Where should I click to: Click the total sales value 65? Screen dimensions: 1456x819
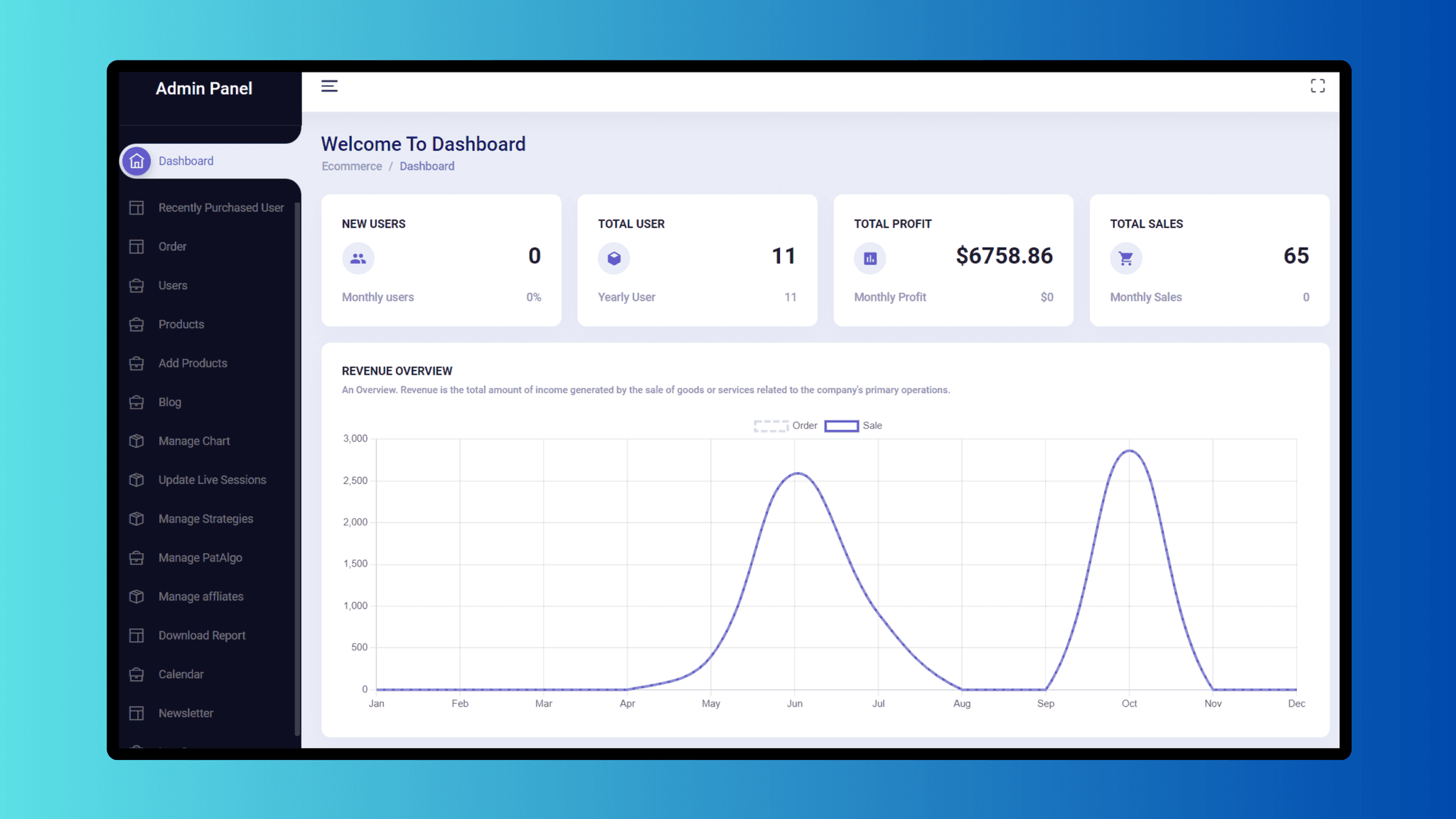(1296, 256)
